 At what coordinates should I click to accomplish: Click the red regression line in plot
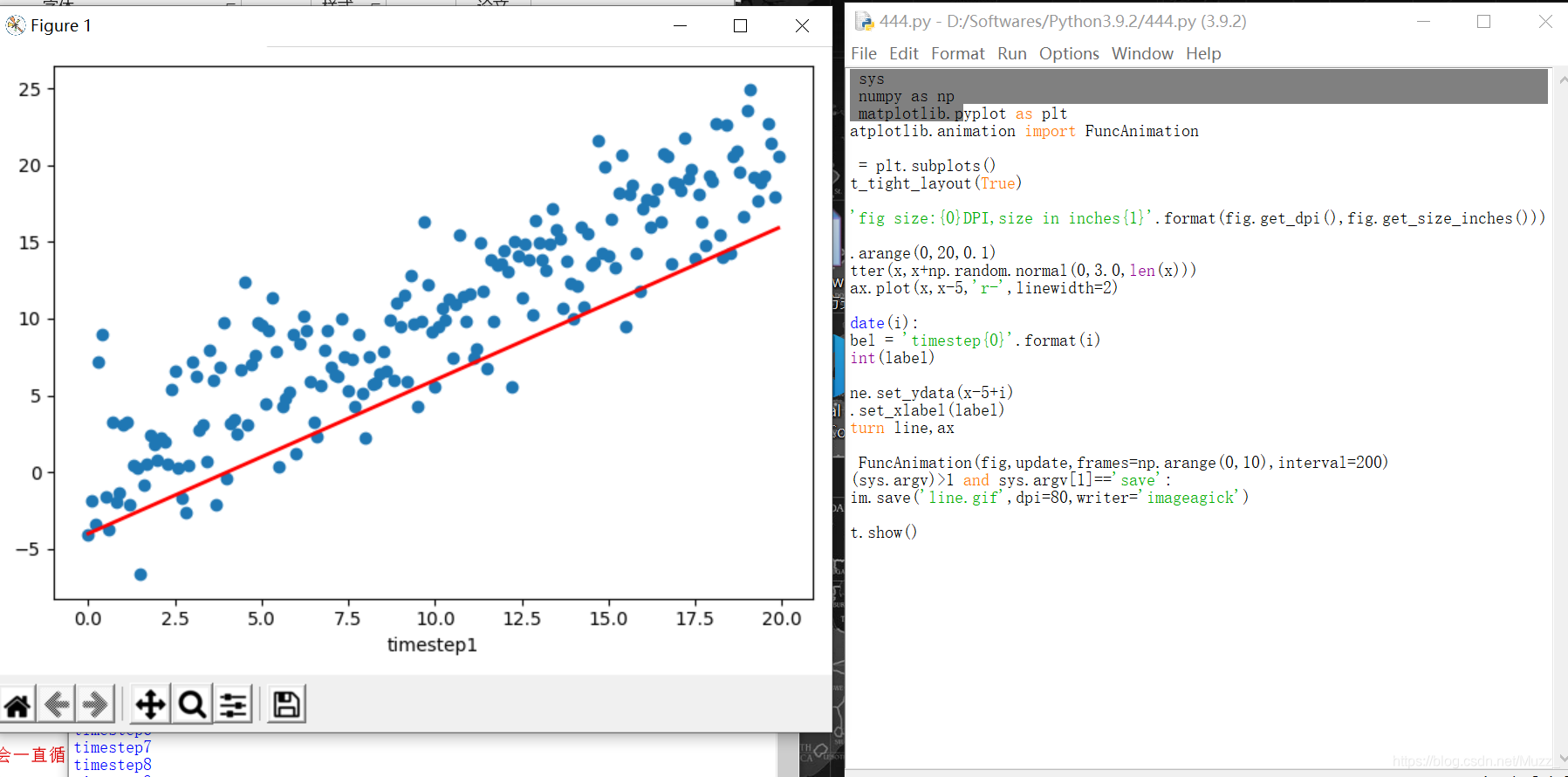tap(434, 382)
